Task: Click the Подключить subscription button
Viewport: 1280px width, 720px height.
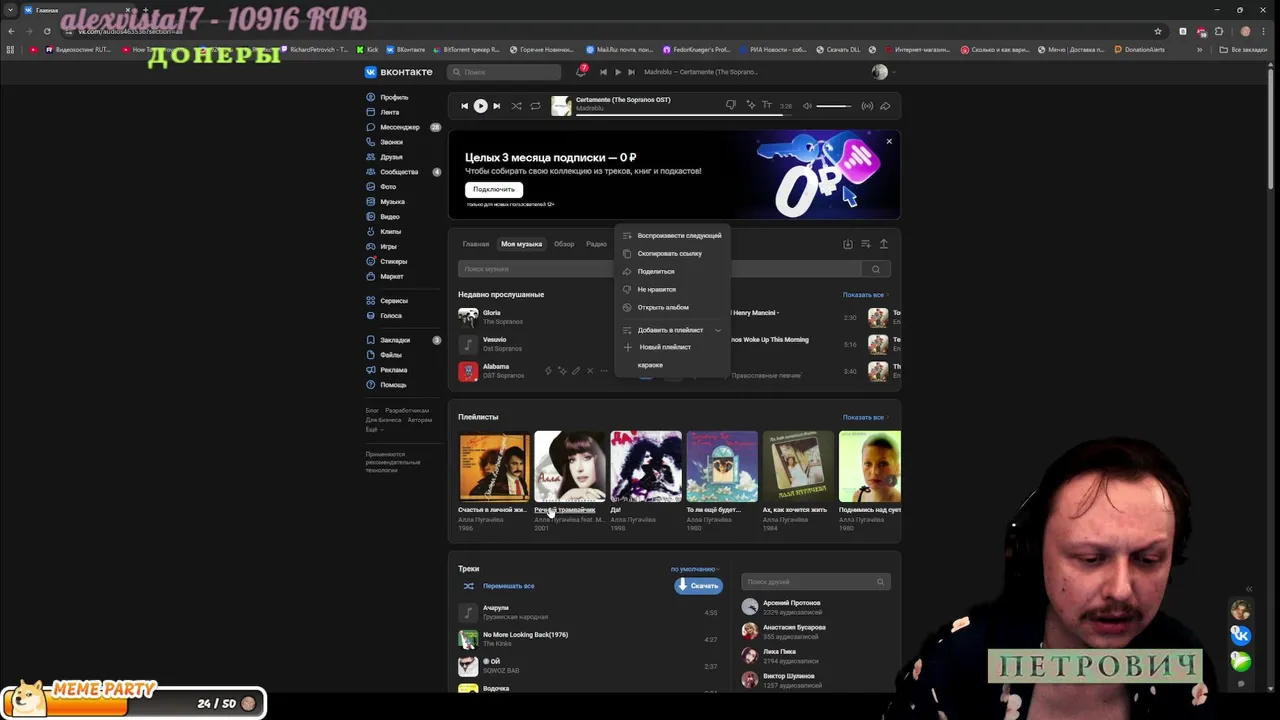Action: pos(494,189)
